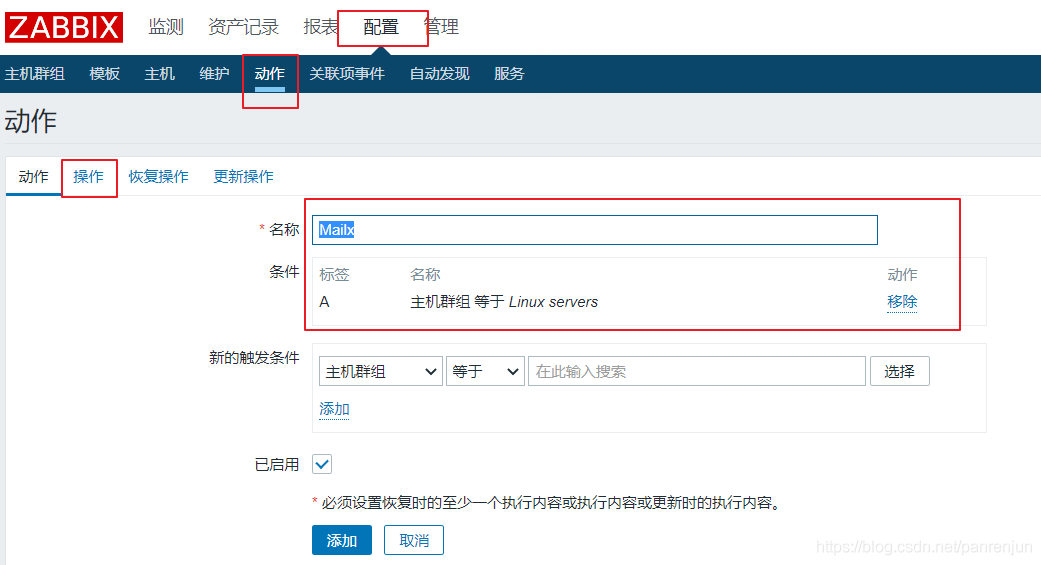
Task: Open the 资产记录 top menu
Action: (244, 27)
